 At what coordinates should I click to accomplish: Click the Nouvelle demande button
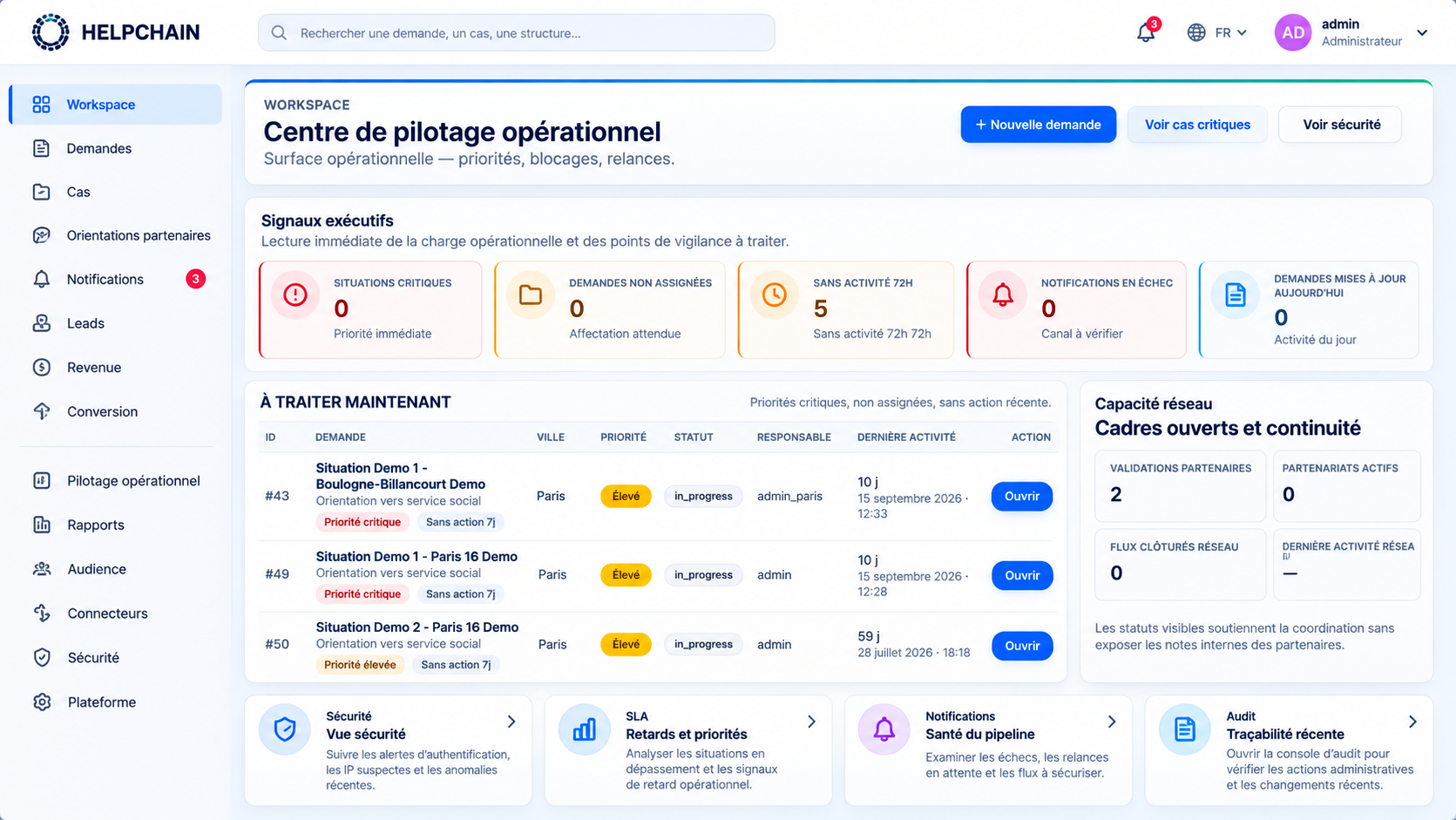pos(1038,125)
